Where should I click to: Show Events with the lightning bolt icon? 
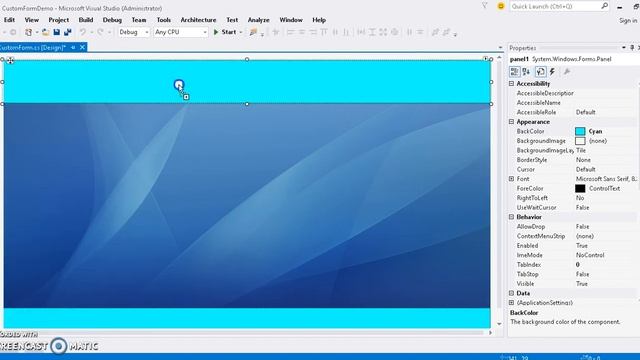click(x=552, y=72)
